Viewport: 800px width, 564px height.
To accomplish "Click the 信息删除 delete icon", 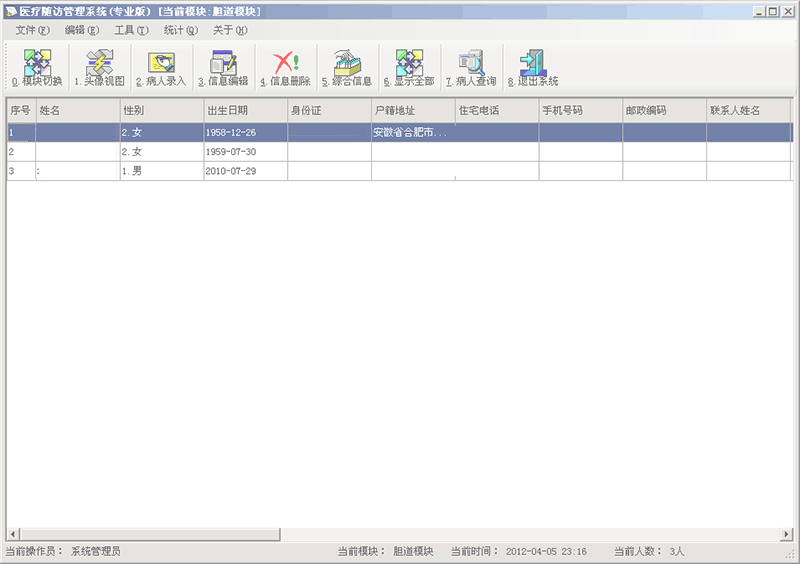I will (285, 67).
